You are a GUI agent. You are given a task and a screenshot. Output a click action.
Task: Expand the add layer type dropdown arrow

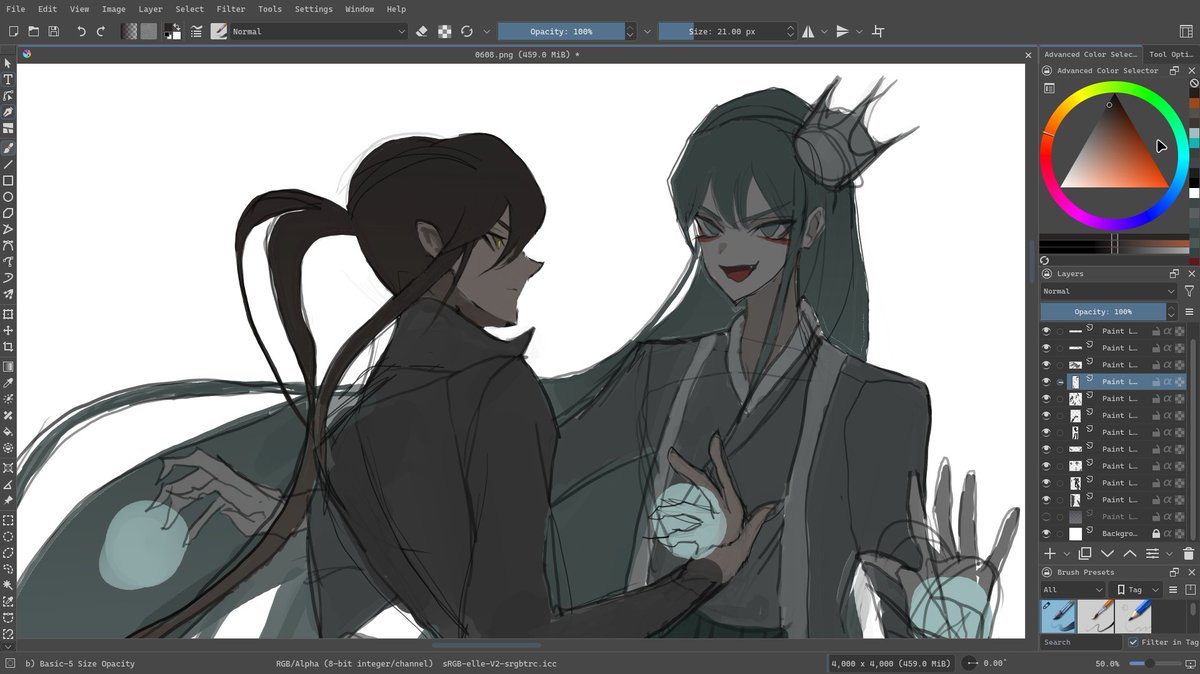(x=1067, y=553)
